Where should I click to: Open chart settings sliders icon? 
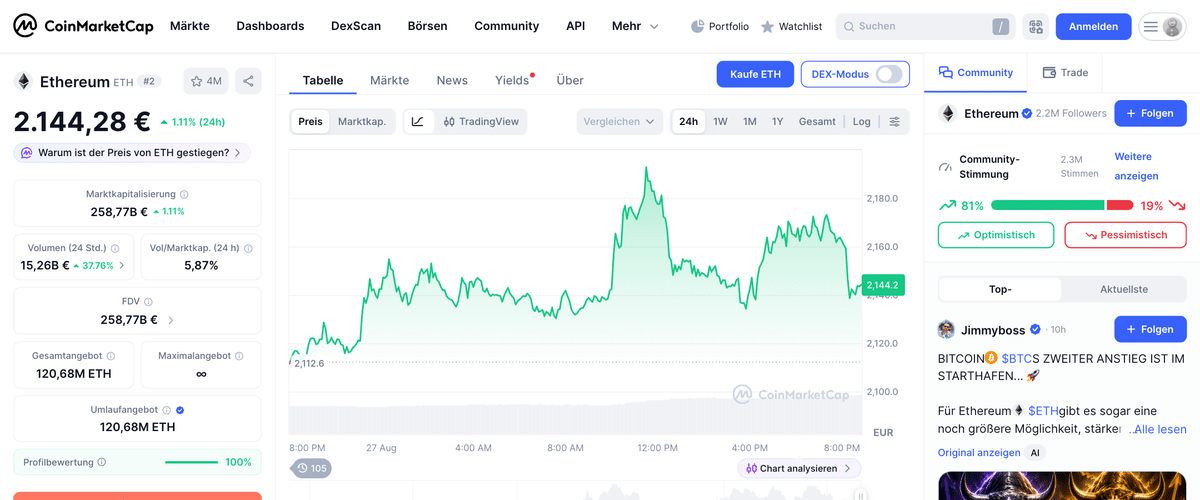pos(894,121)
